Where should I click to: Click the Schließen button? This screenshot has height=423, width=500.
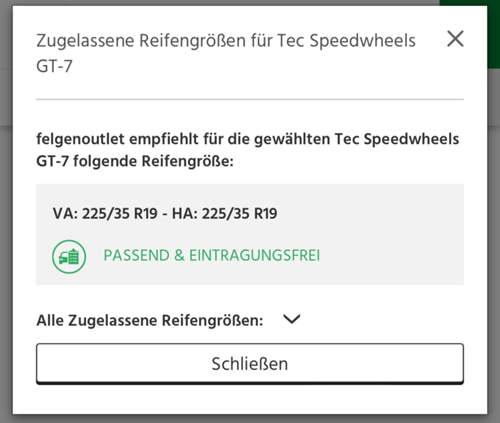pos(250,364)
